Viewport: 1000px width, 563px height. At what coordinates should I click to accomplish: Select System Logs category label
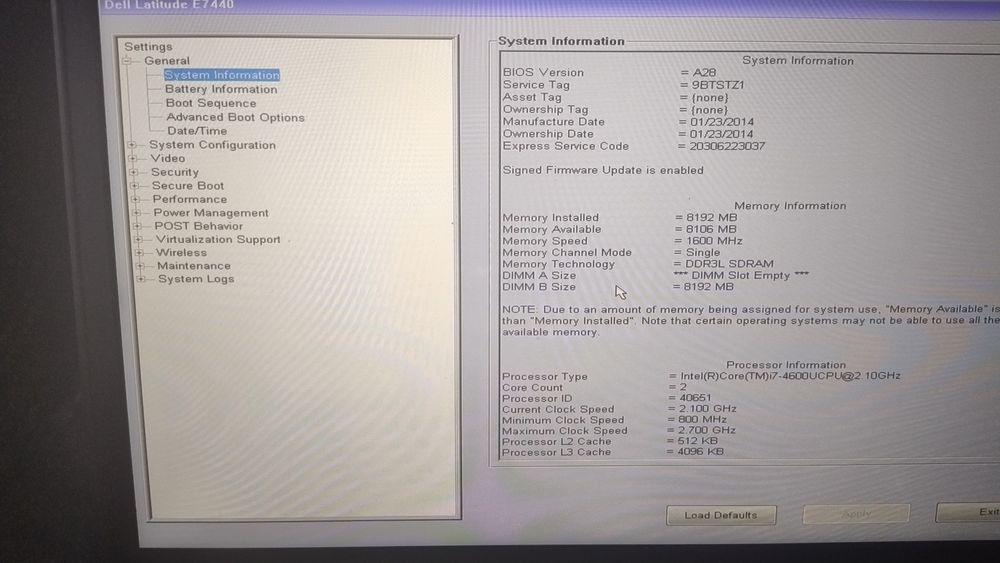coord(196,279)
